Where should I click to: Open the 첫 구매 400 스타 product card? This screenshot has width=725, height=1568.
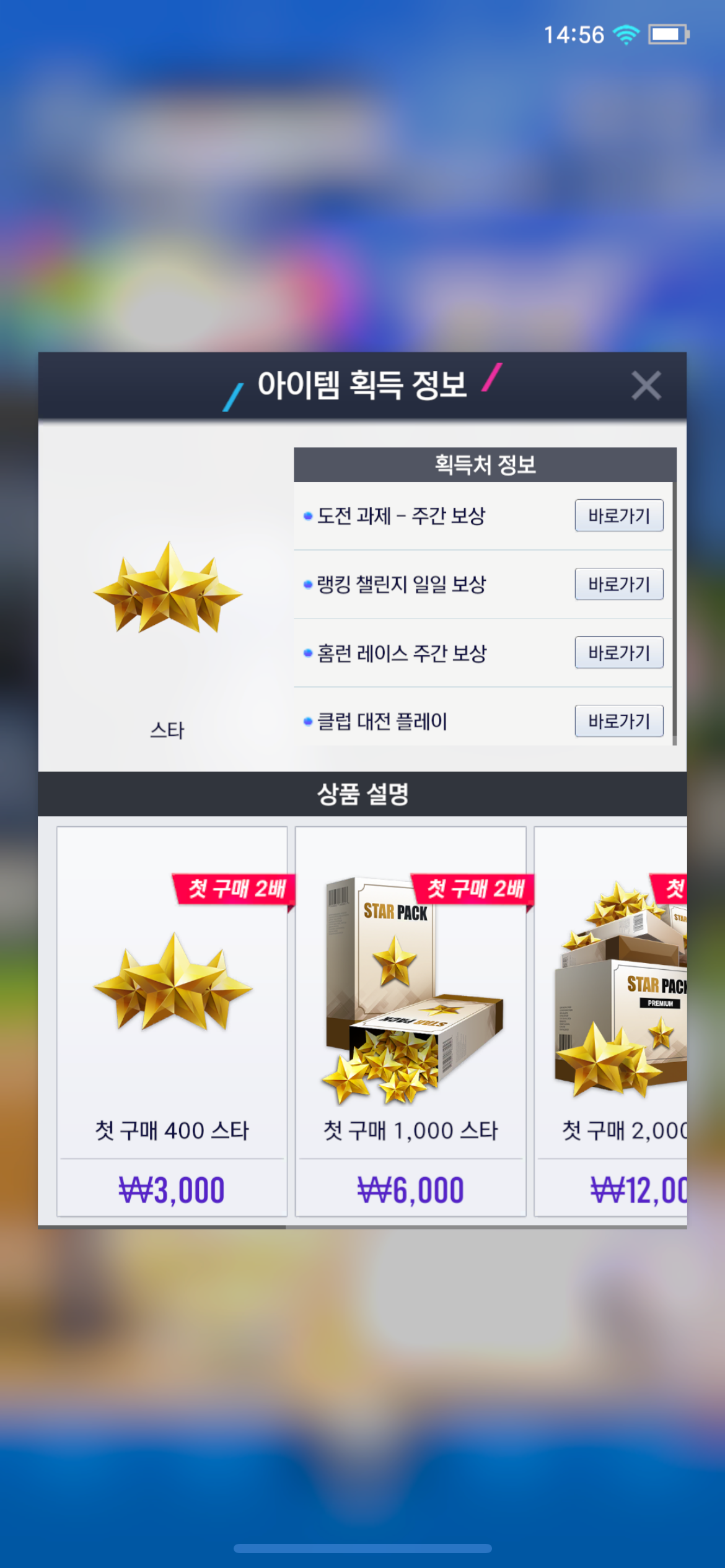[172, 1021]
